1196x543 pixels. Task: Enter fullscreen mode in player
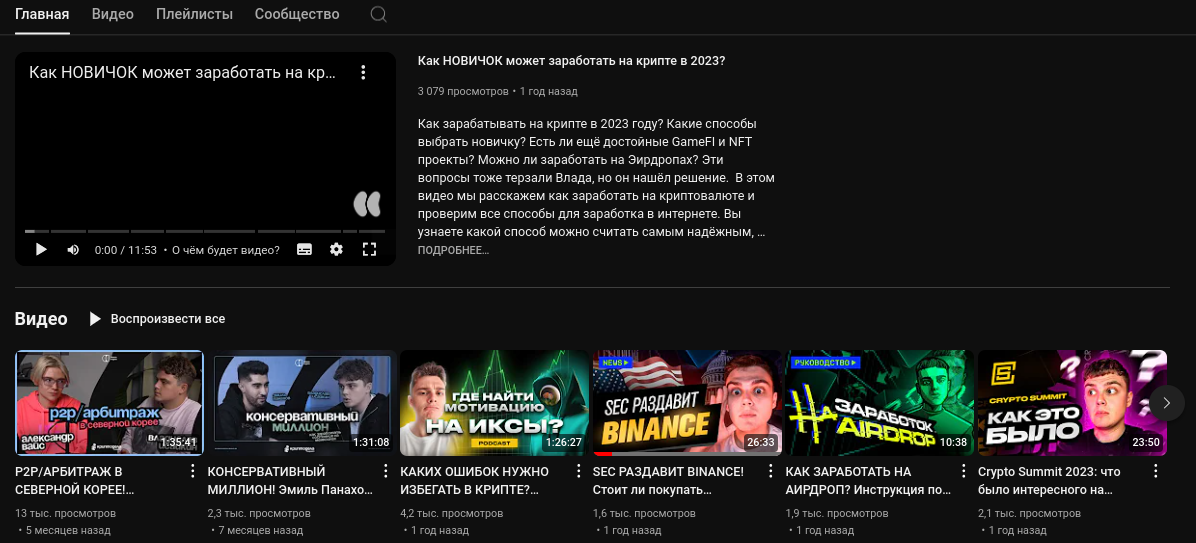pyautogui.click(x=369, y=249)
